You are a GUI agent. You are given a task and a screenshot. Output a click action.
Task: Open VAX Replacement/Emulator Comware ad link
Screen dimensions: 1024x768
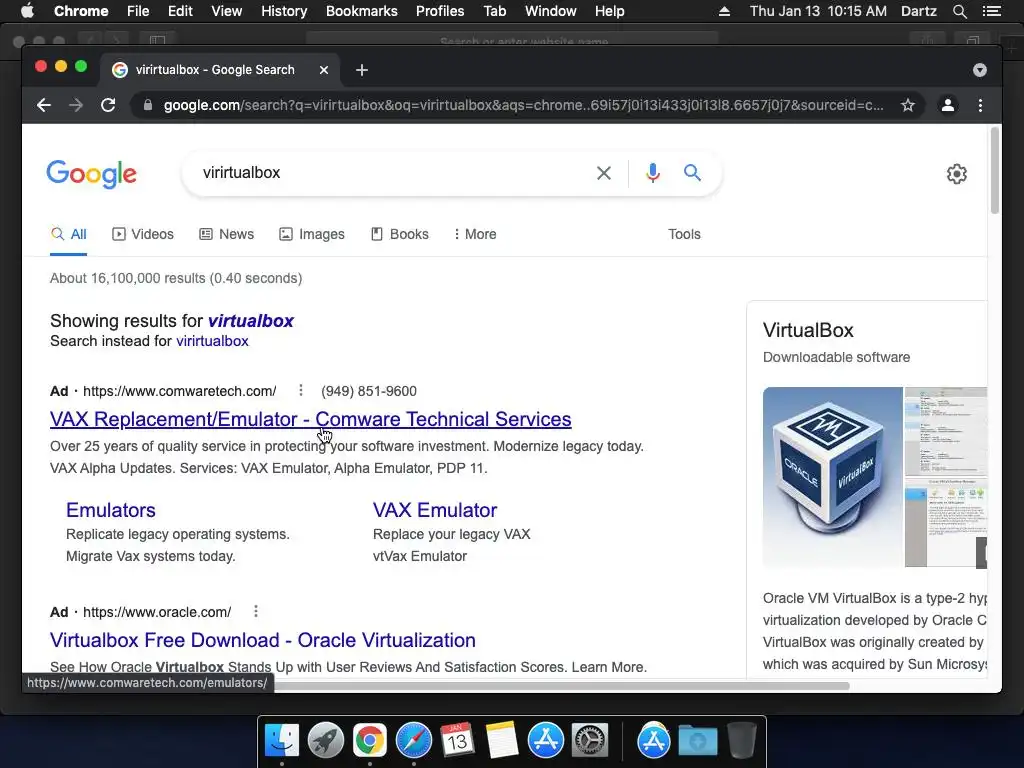pyautogui.click(x=311, y=419)
